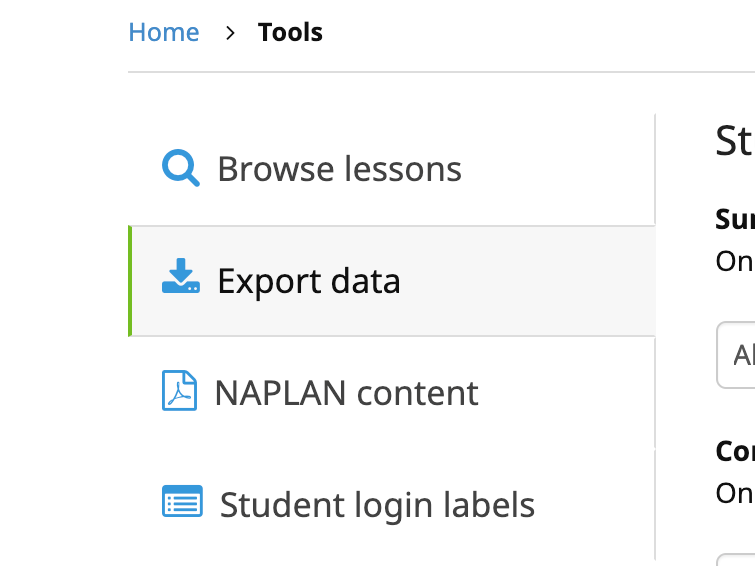Click the Student login labels card icon
Image resolution: width=755 pixels, height=566 pixels.
pyautogui.click(x=182, y=501)
